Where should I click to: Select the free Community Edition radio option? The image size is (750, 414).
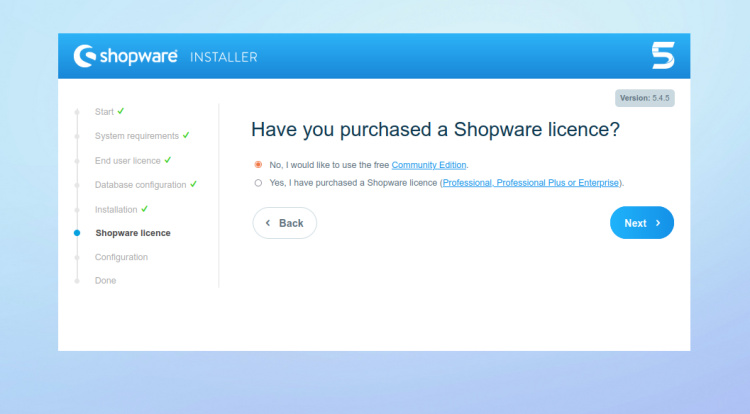[258, 164]
